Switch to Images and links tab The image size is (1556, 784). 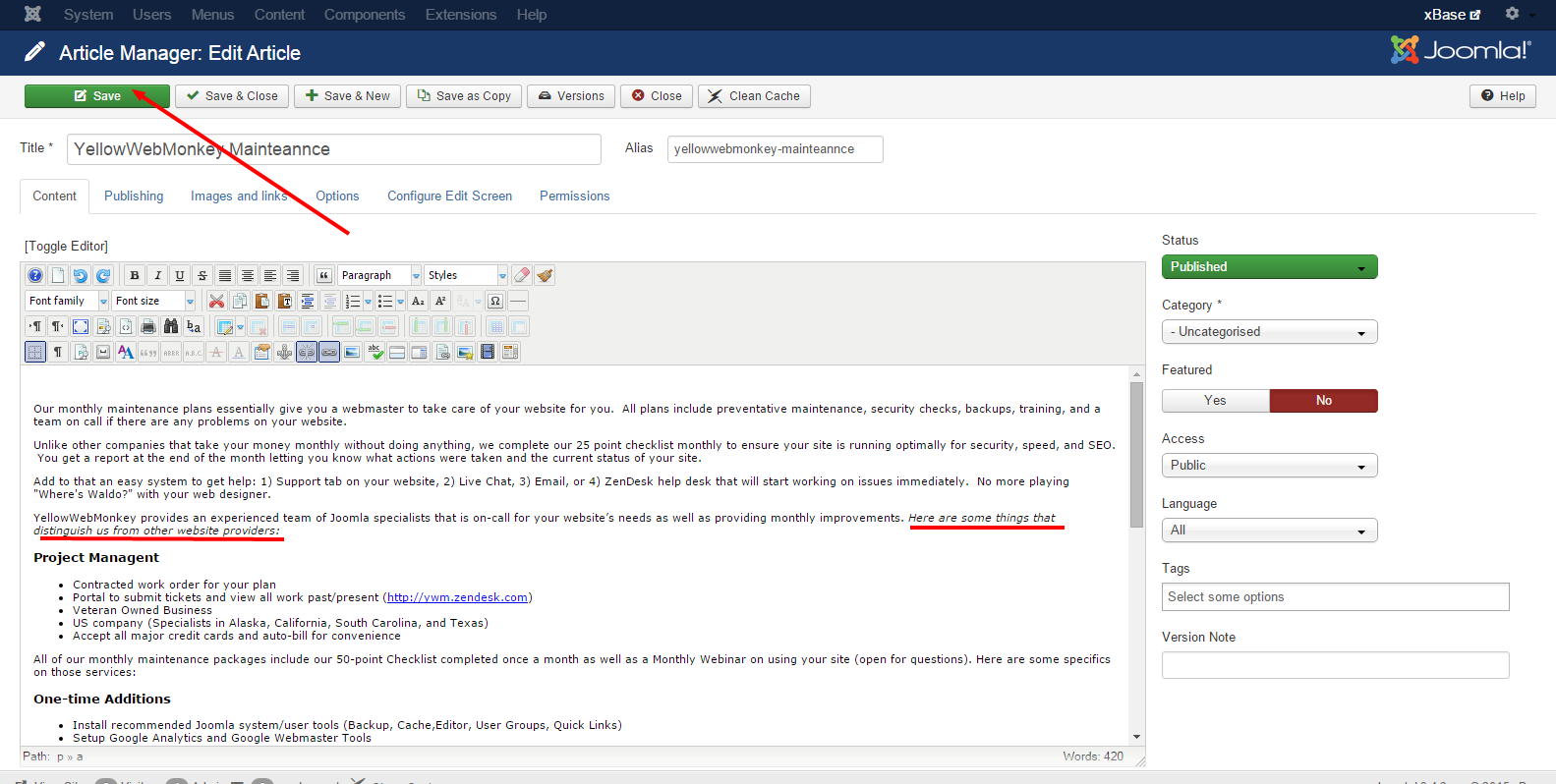coord(239,196)
